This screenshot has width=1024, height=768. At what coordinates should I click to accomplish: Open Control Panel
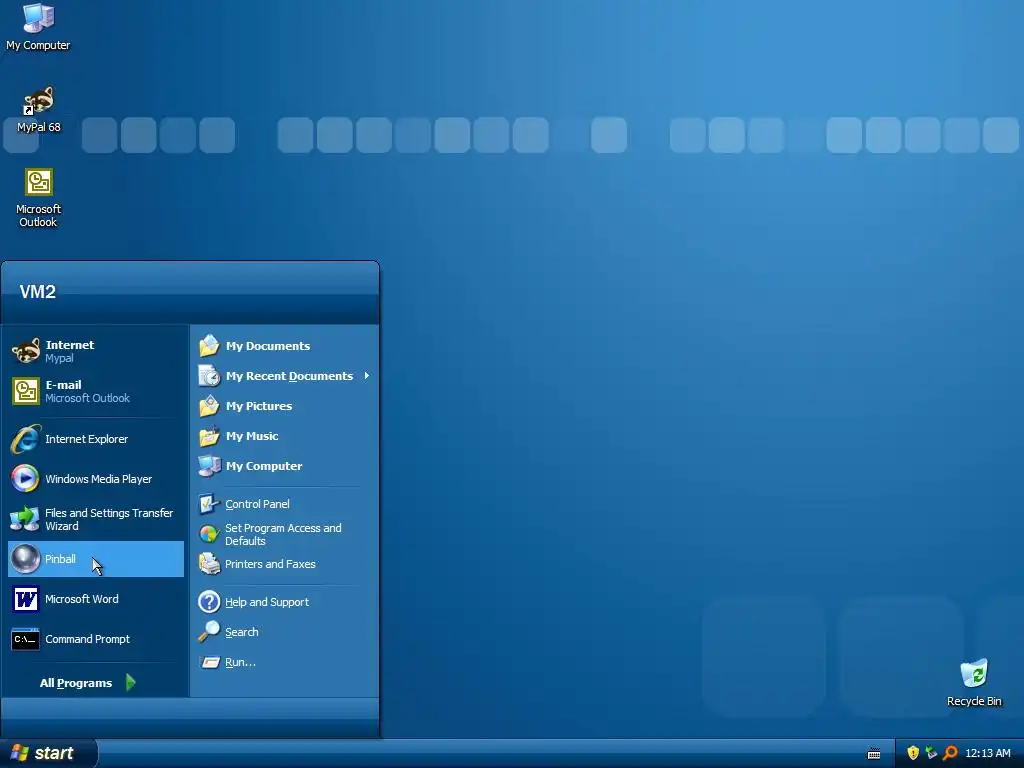[x=285, y=504]
